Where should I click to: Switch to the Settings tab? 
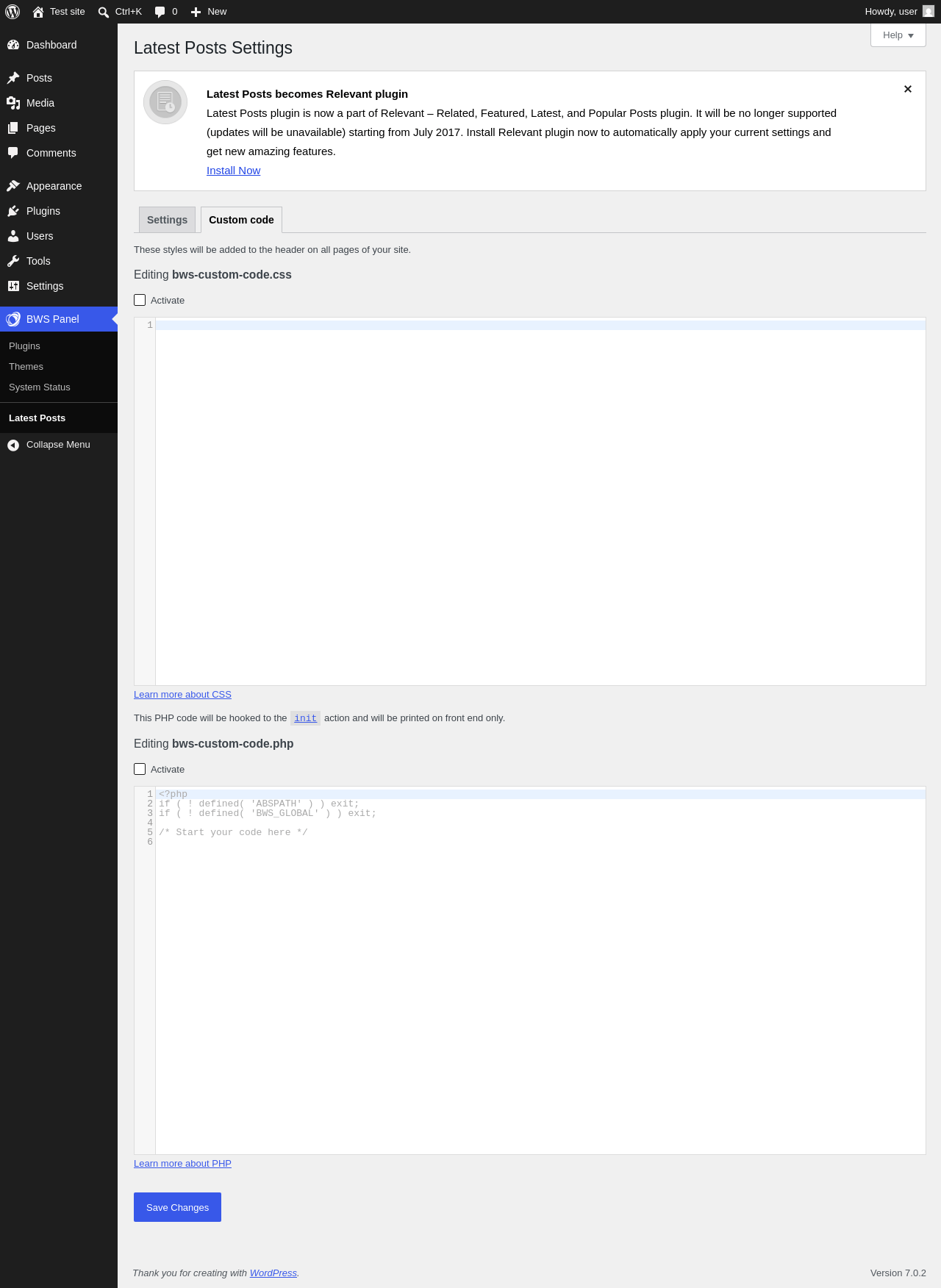click(167, 220)
